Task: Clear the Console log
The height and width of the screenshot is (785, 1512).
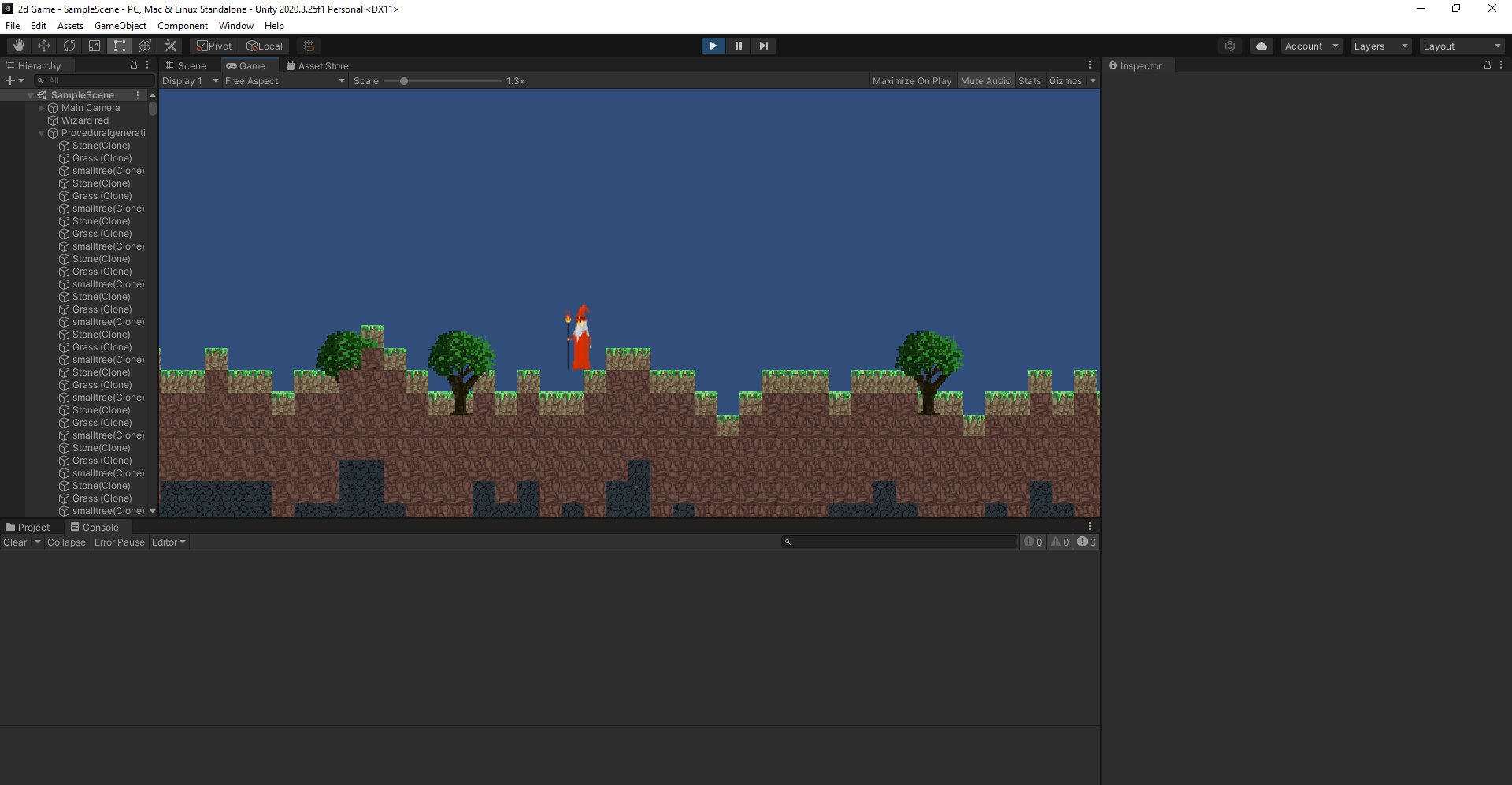Action: 15,542
